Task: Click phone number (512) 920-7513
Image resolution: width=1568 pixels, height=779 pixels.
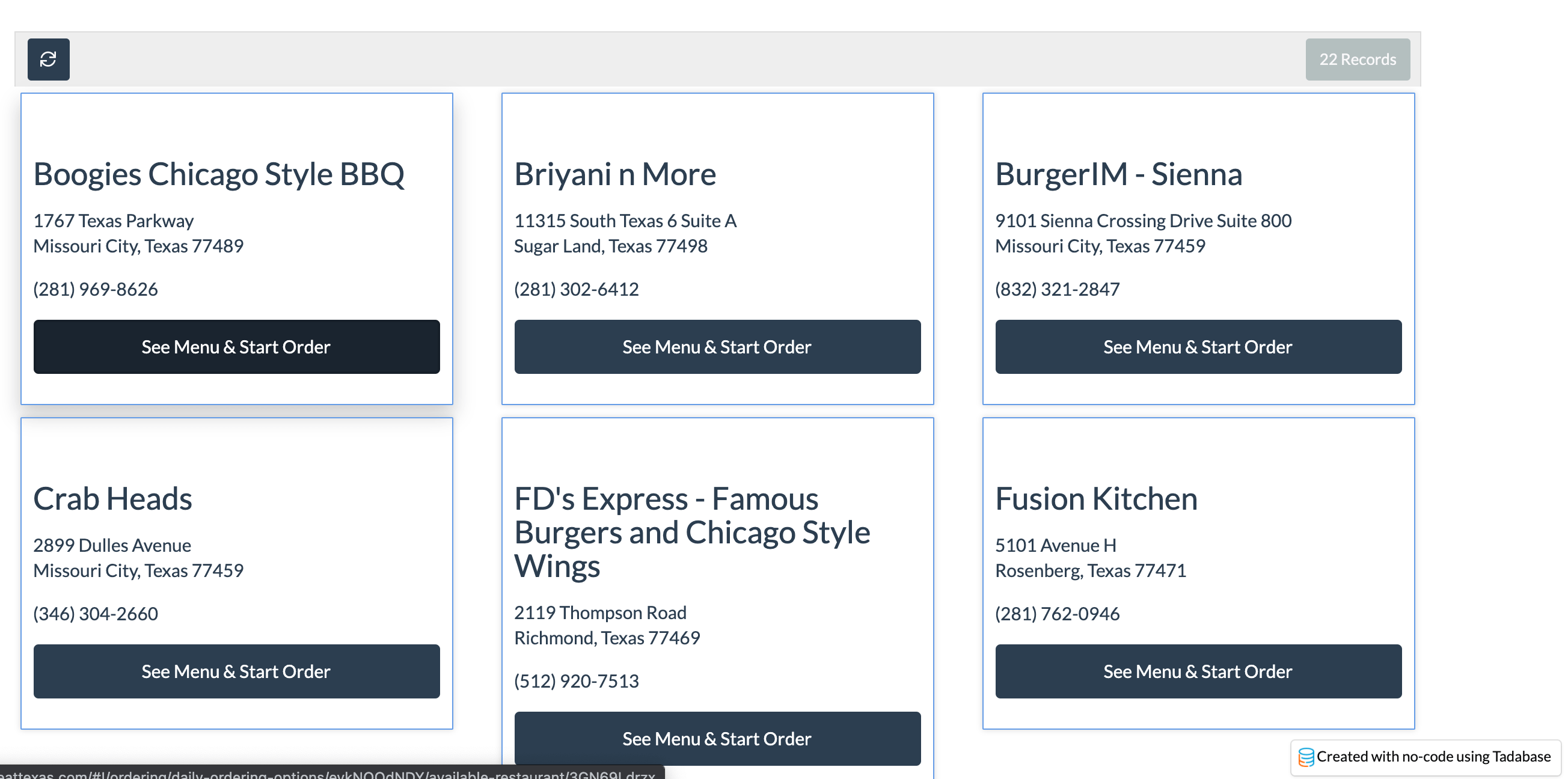Action: pos(577,680)
